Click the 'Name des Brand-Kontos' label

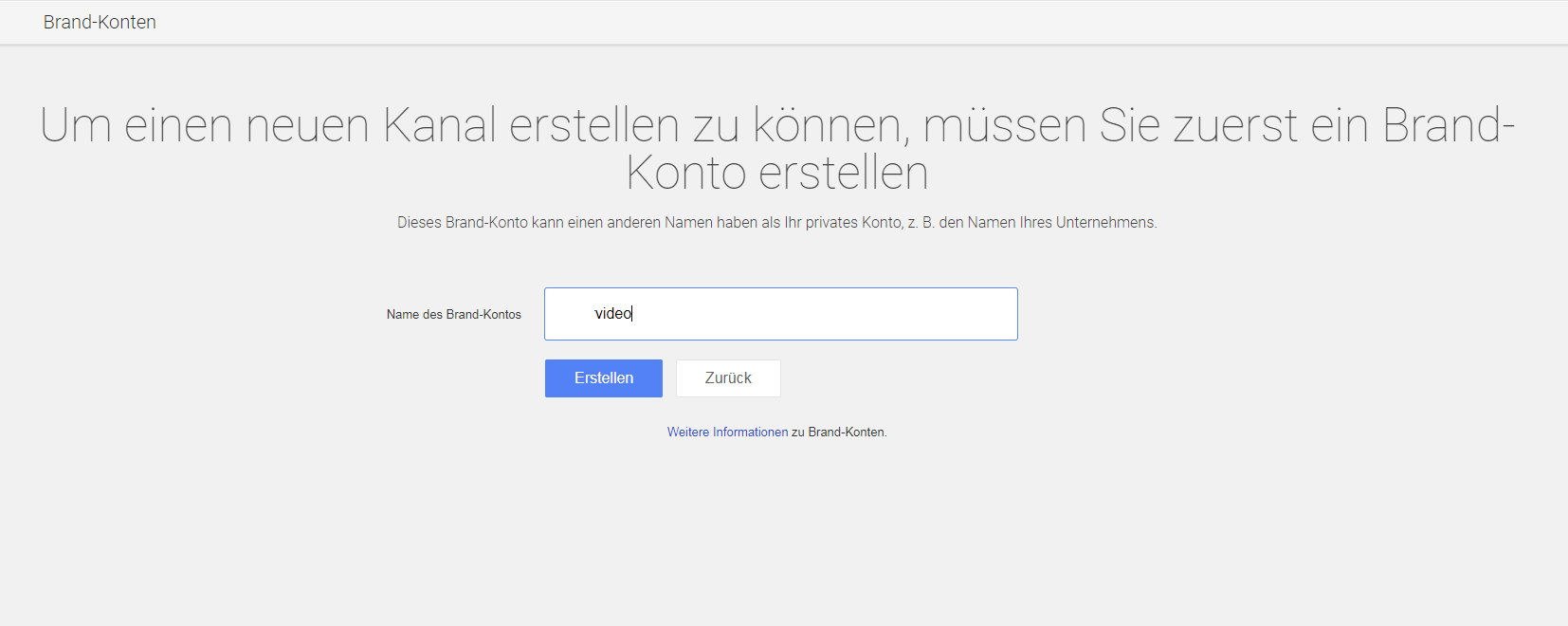click(x=453, y=314)
